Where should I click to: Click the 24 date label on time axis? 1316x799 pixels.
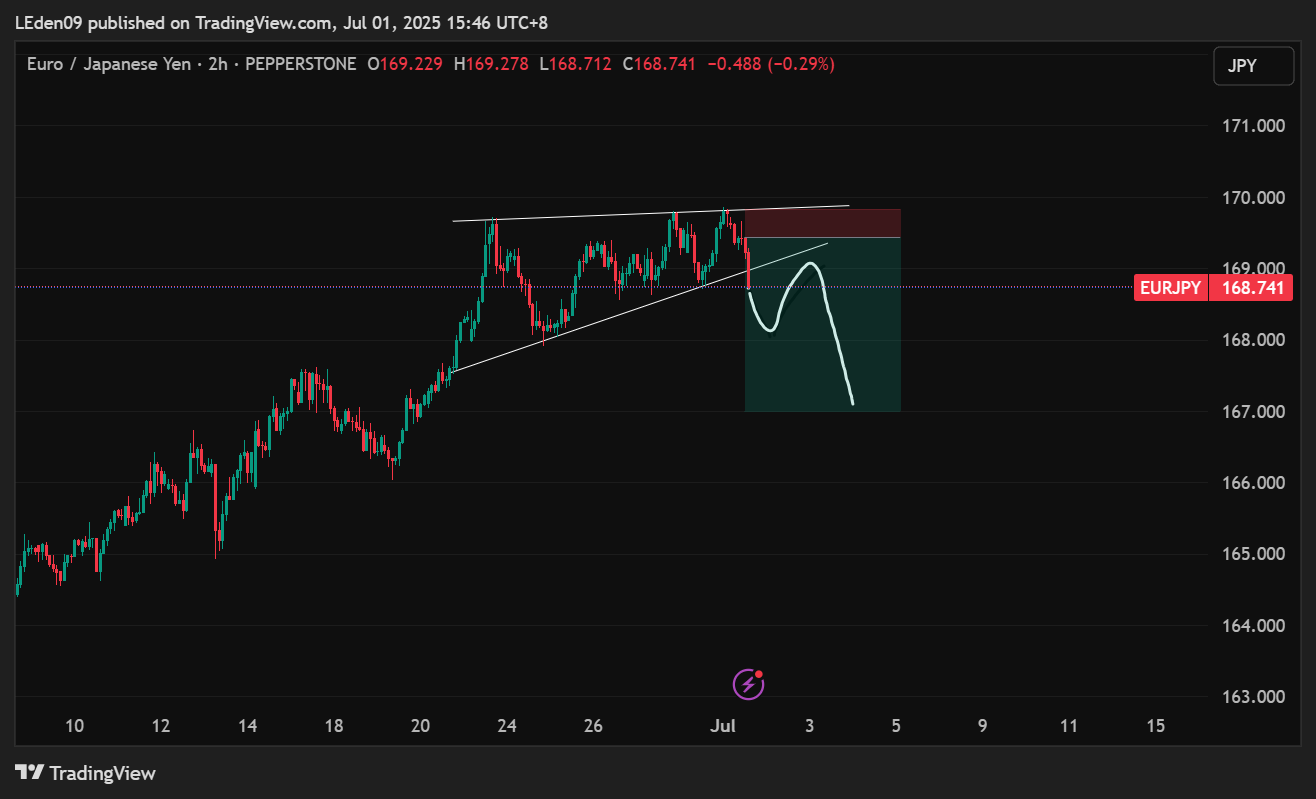(507, 726)
